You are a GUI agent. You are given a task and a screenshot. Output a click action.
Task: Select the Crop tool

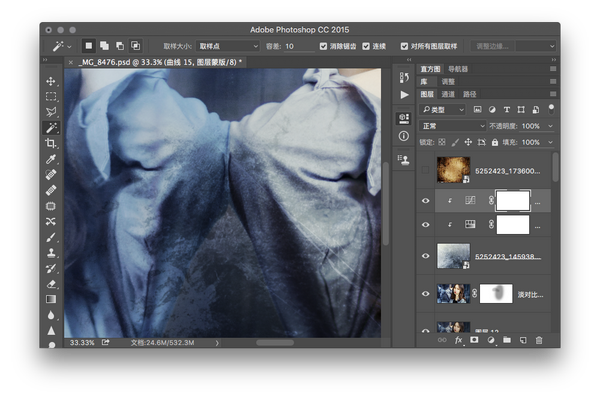pos(51,143)
